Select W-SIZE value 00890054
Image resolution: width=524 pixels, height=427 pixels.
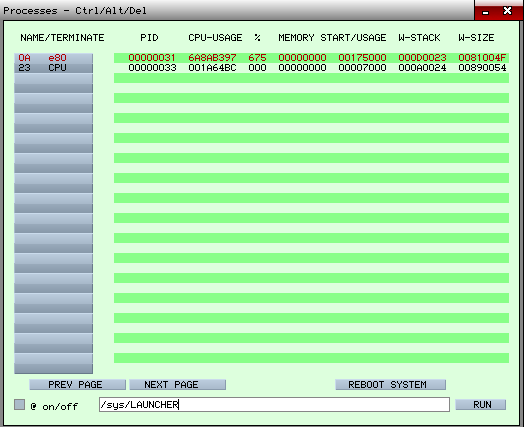(x=482, y=68)
